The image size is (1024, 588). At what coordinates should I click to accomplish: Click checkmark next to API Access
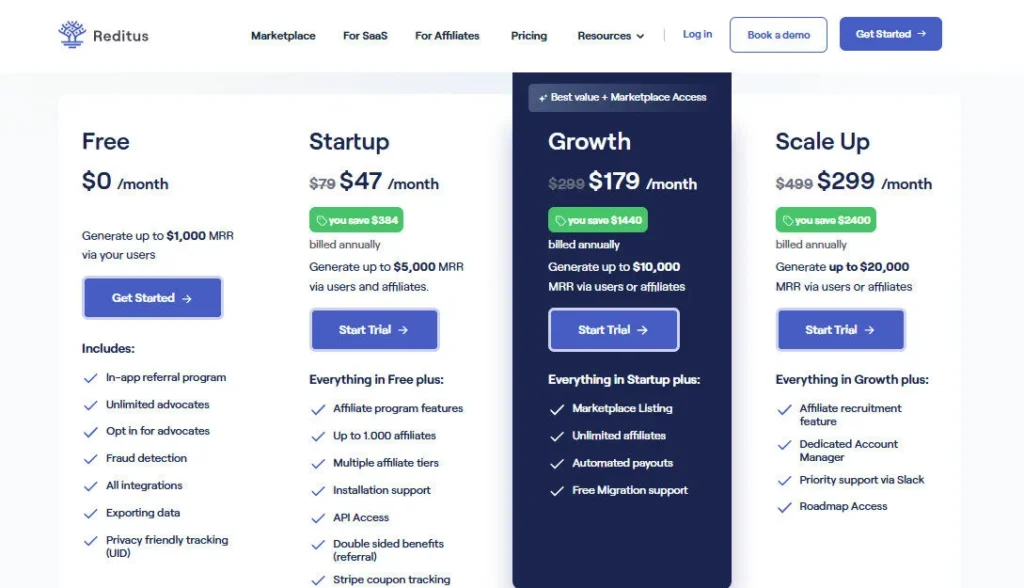coord(317,518)
